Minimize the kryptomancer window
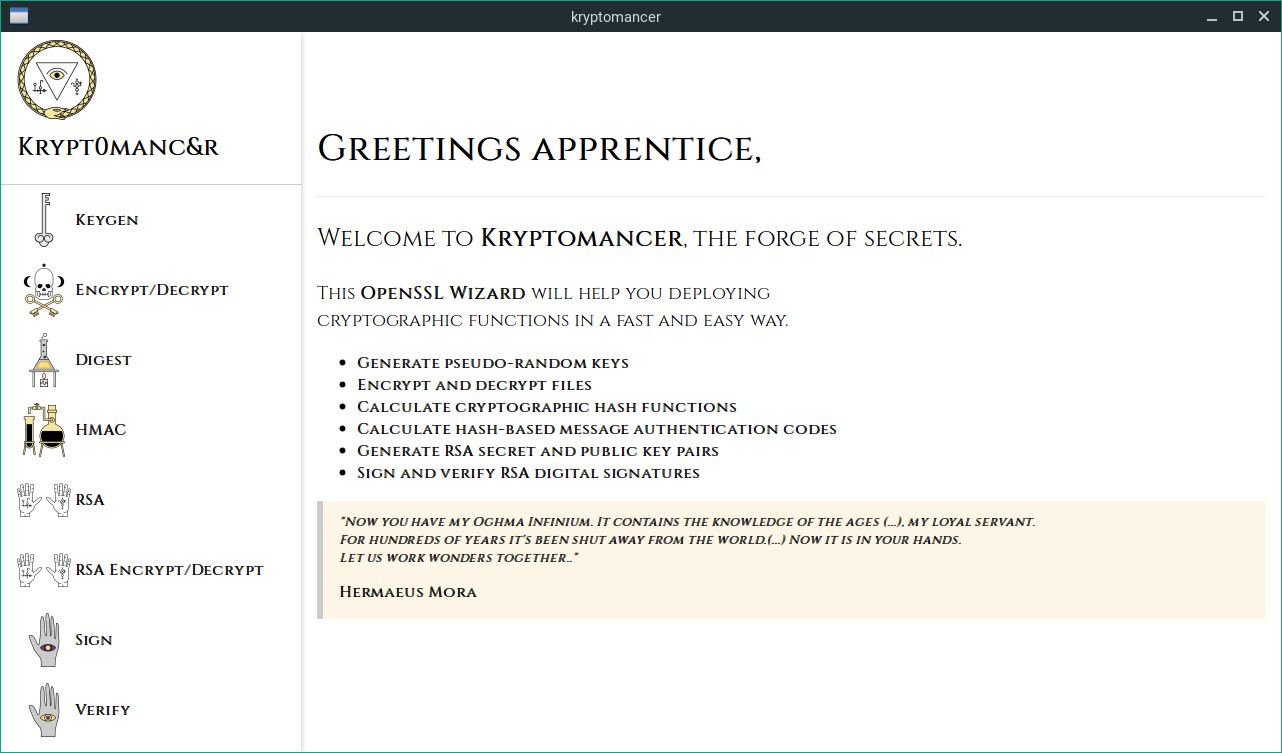This screenshot has height=753, width=1282. (x=1212, y=16)
